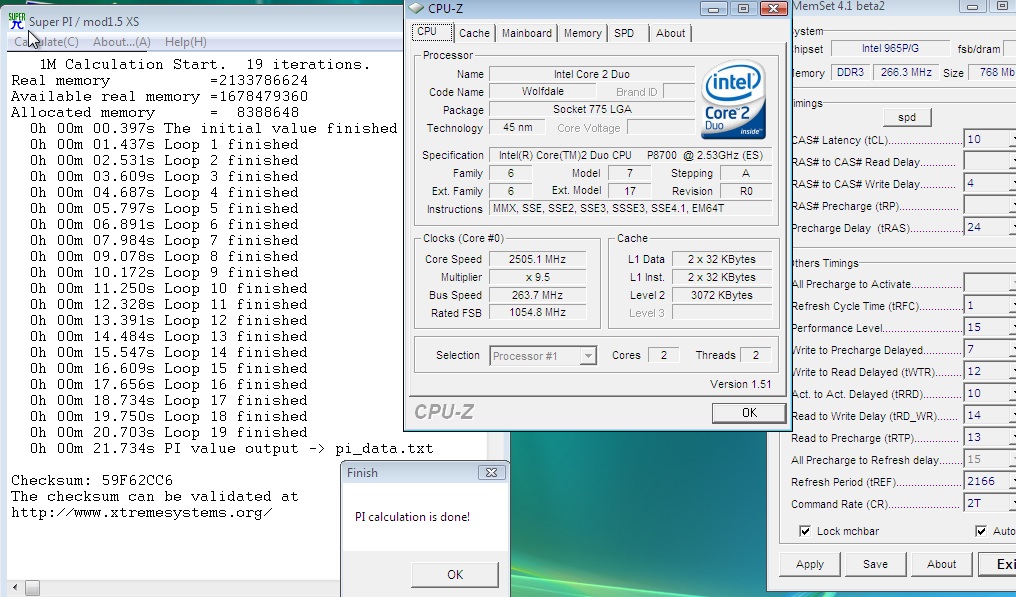This screenshot has height=597, width=1016.
Task: Open the Write to Read Delayed (tWTR) dropdown
Action: tap(1012, 372)
